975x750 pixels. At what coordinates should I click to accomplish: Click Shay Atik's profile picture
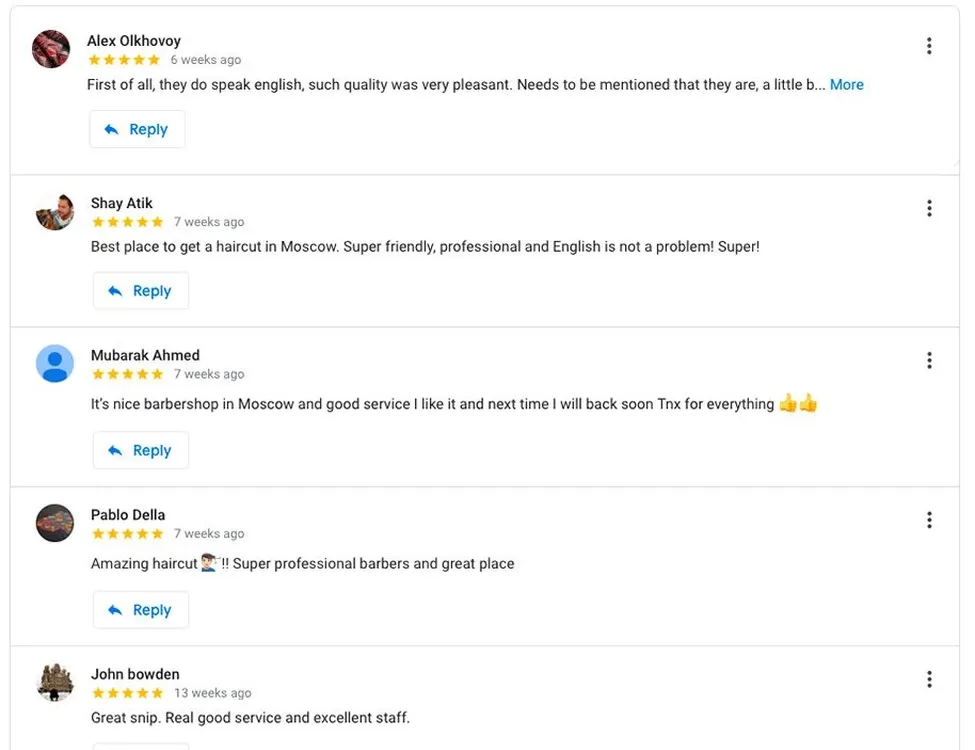(x=55, y=211)
